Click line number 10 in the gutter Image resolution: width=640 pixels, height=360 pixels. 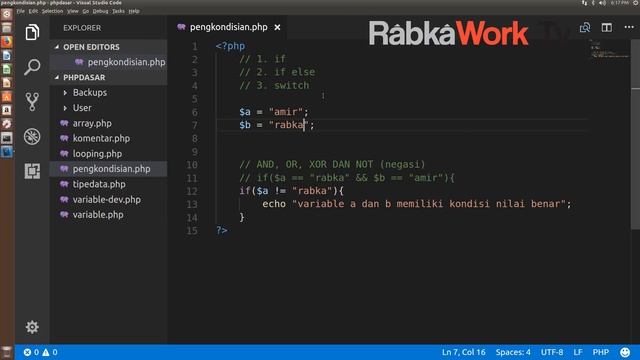point(192,165)
